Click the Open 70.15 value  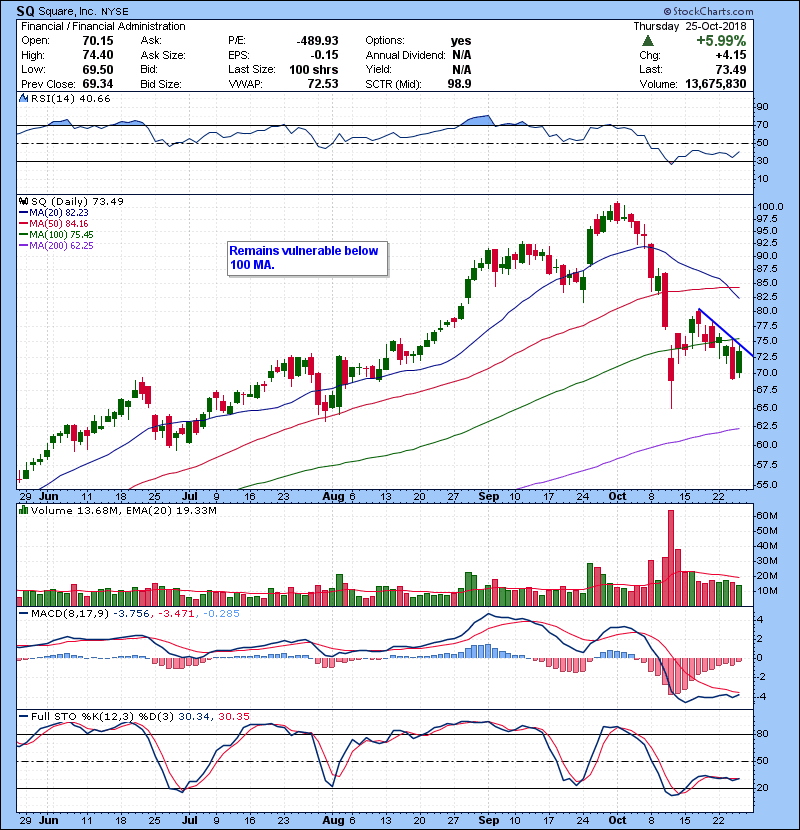[x=98, y=41]
